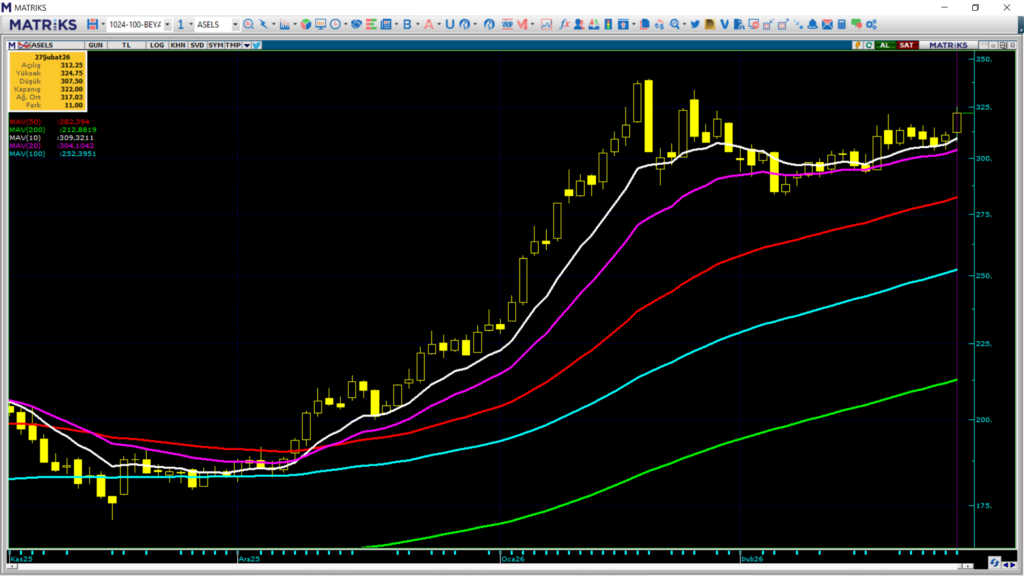1024x576 pixels.
Task: Open the calculator tool icon
Action: (842, 24)
